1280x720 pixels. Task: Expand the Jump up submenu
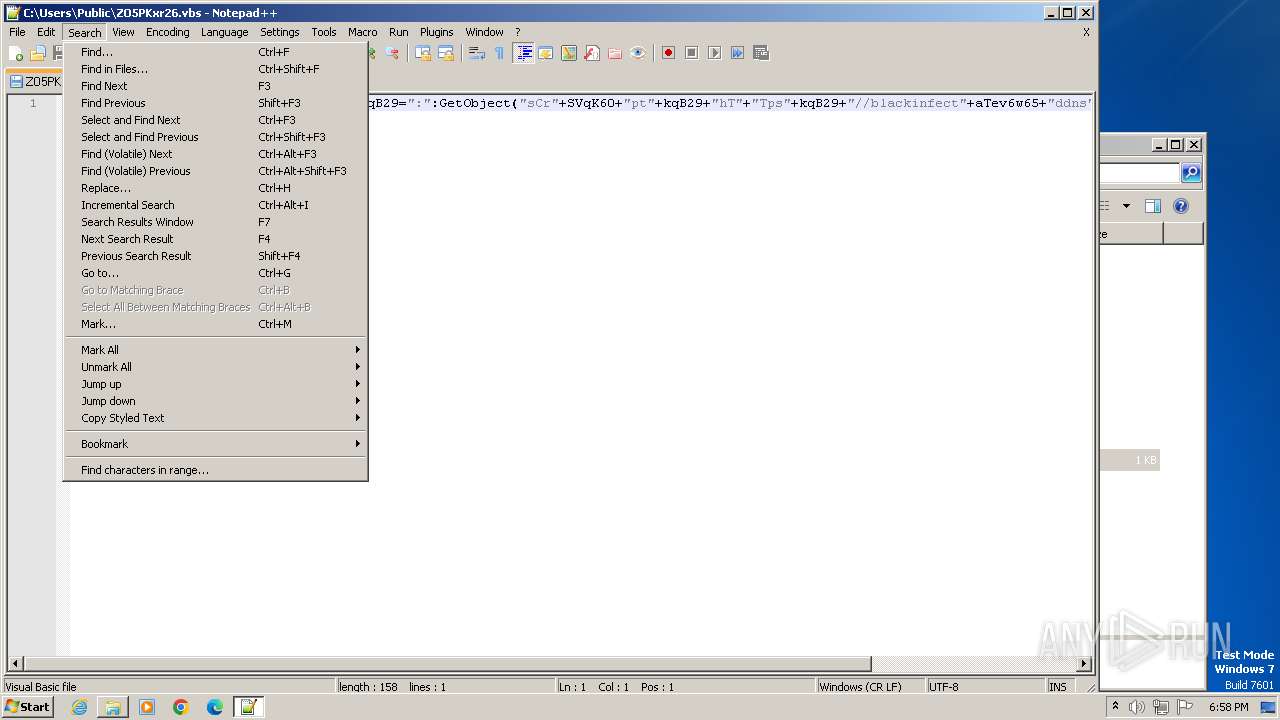(x=215, y=384)
